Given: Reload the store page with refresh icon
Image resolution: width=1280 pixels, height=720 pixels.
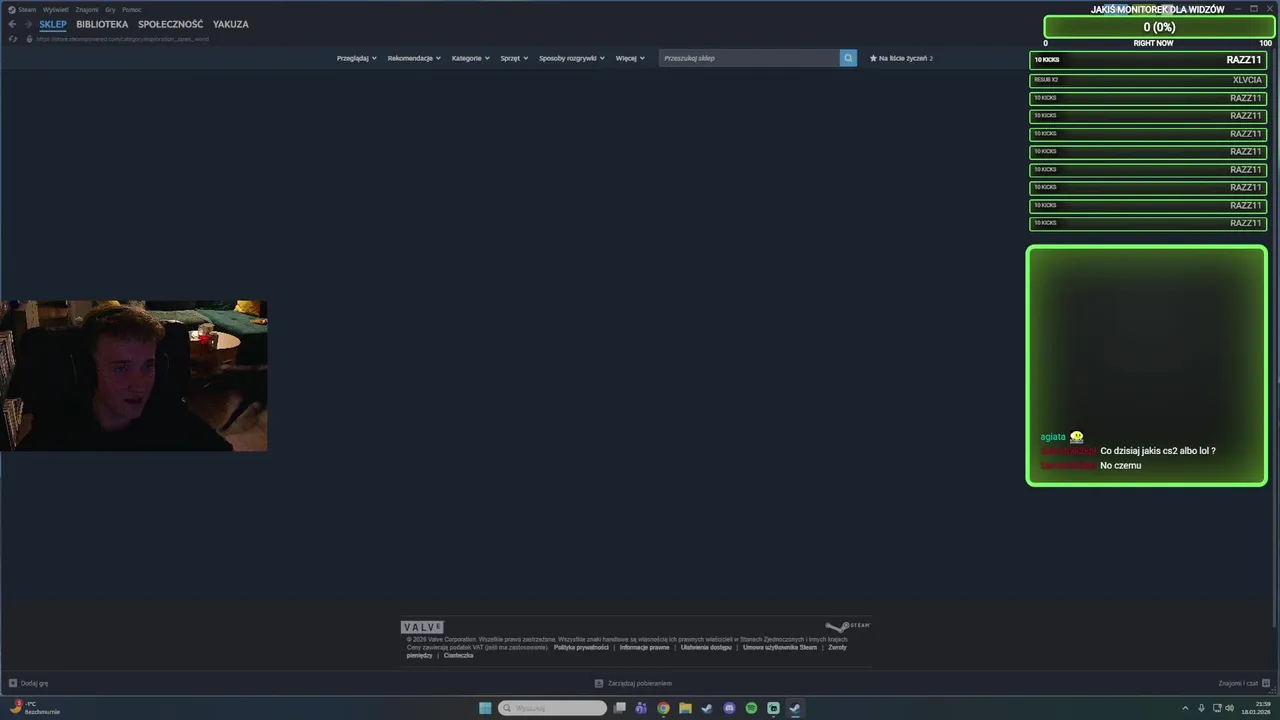Looking at the screenshot, I should point(13,39).
